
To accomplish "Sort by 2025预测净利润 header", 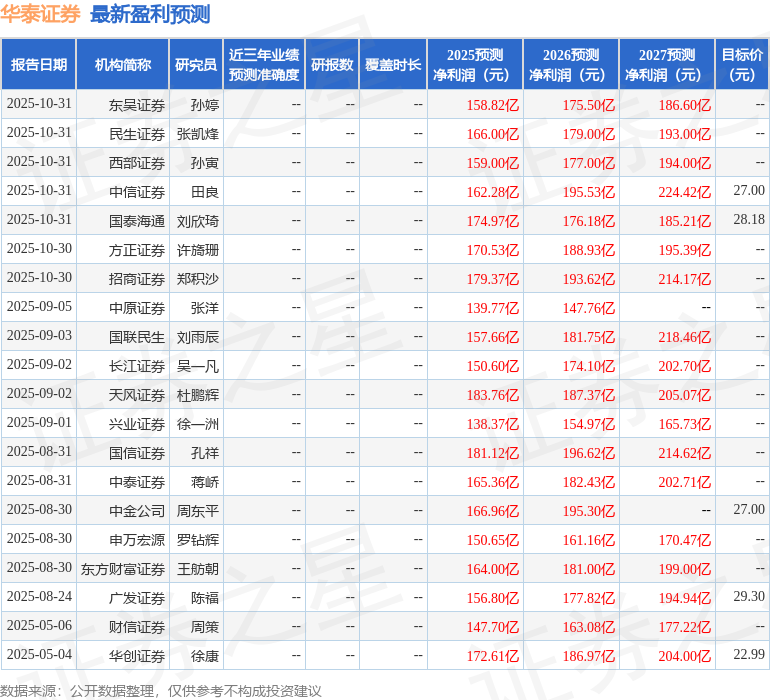I will coord(475,65).
